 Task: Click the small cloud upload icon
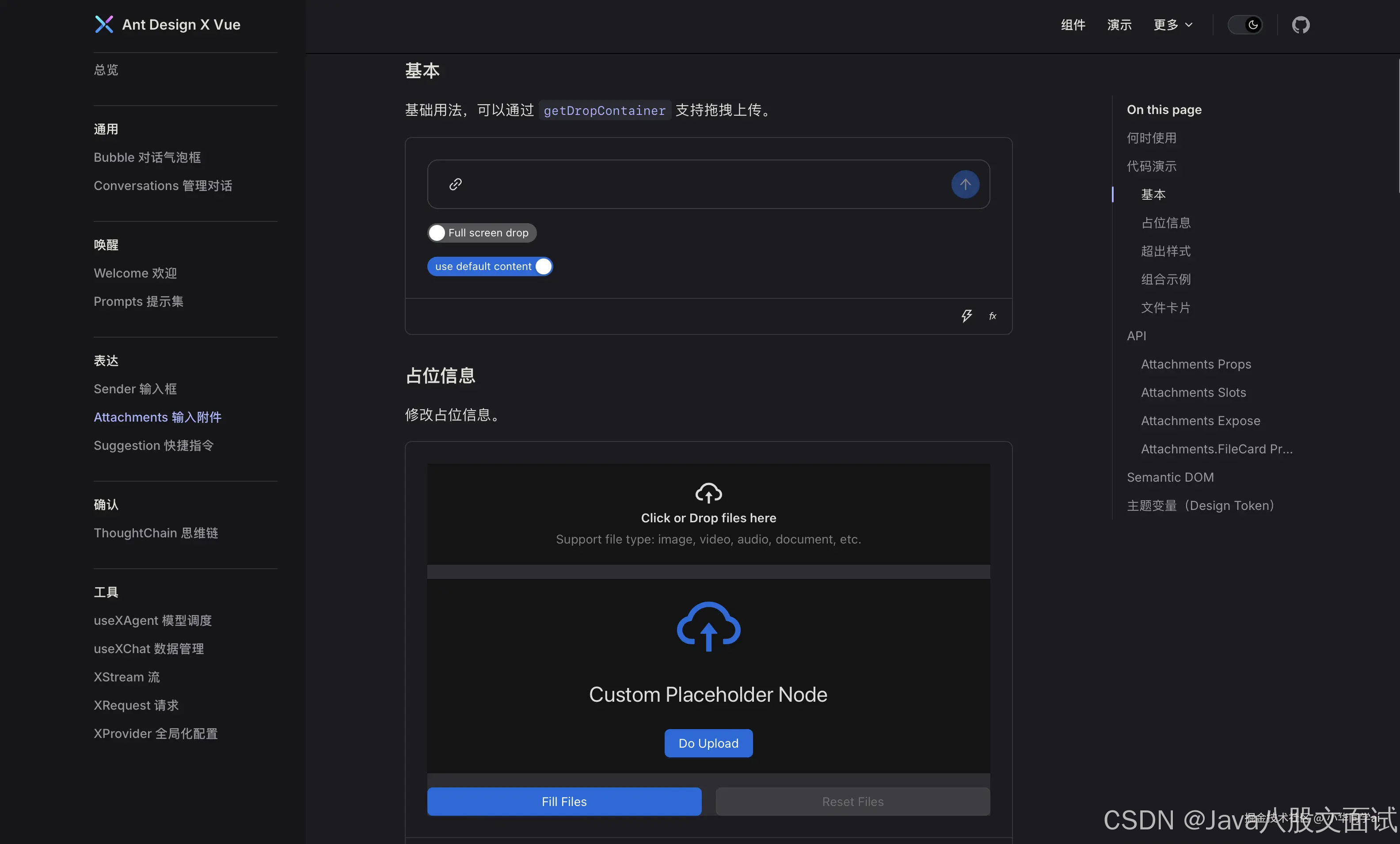(708, 493)
